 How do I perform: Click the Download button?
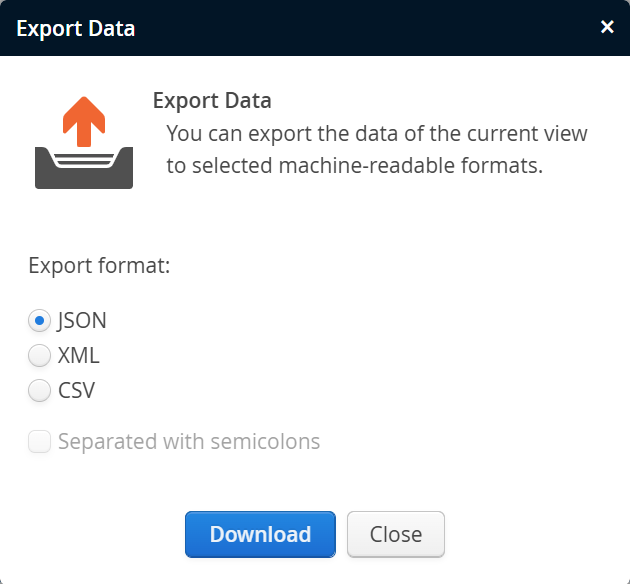click(260, 534)
